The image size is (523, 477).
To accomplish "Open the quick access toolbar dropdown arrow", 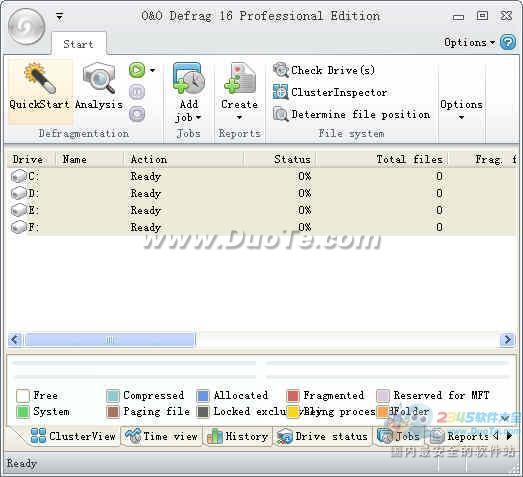I will click(59, 16).
